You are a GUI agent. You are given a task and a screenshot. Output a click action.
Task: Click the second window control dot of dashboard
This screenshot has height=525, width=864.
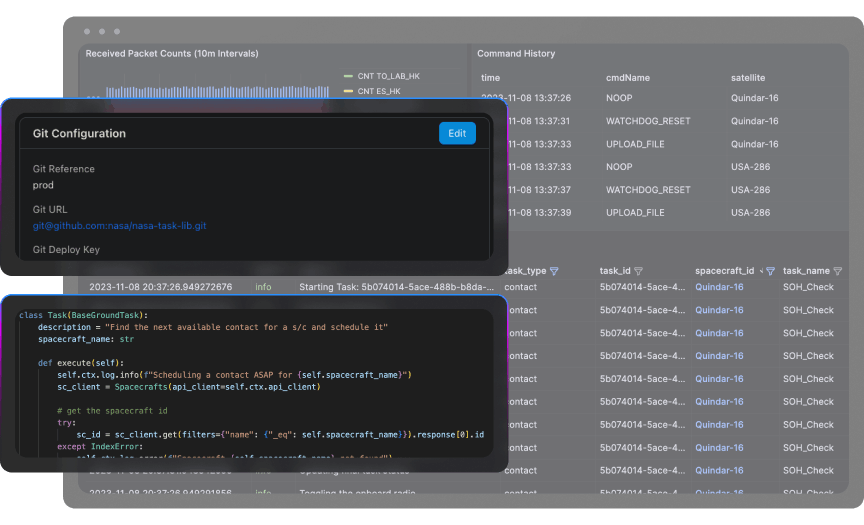(102, 31)
